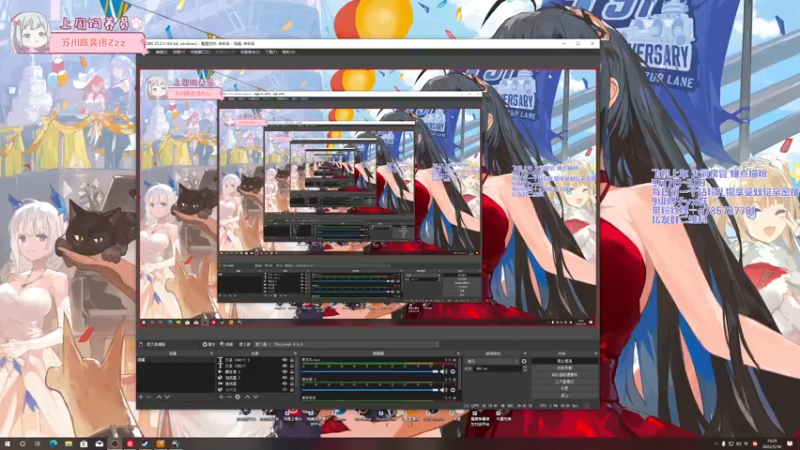The height and width of the screenshot is (450, 800).
Task: Click 退出 exit button in controls
Action: (x=564, y=395)
